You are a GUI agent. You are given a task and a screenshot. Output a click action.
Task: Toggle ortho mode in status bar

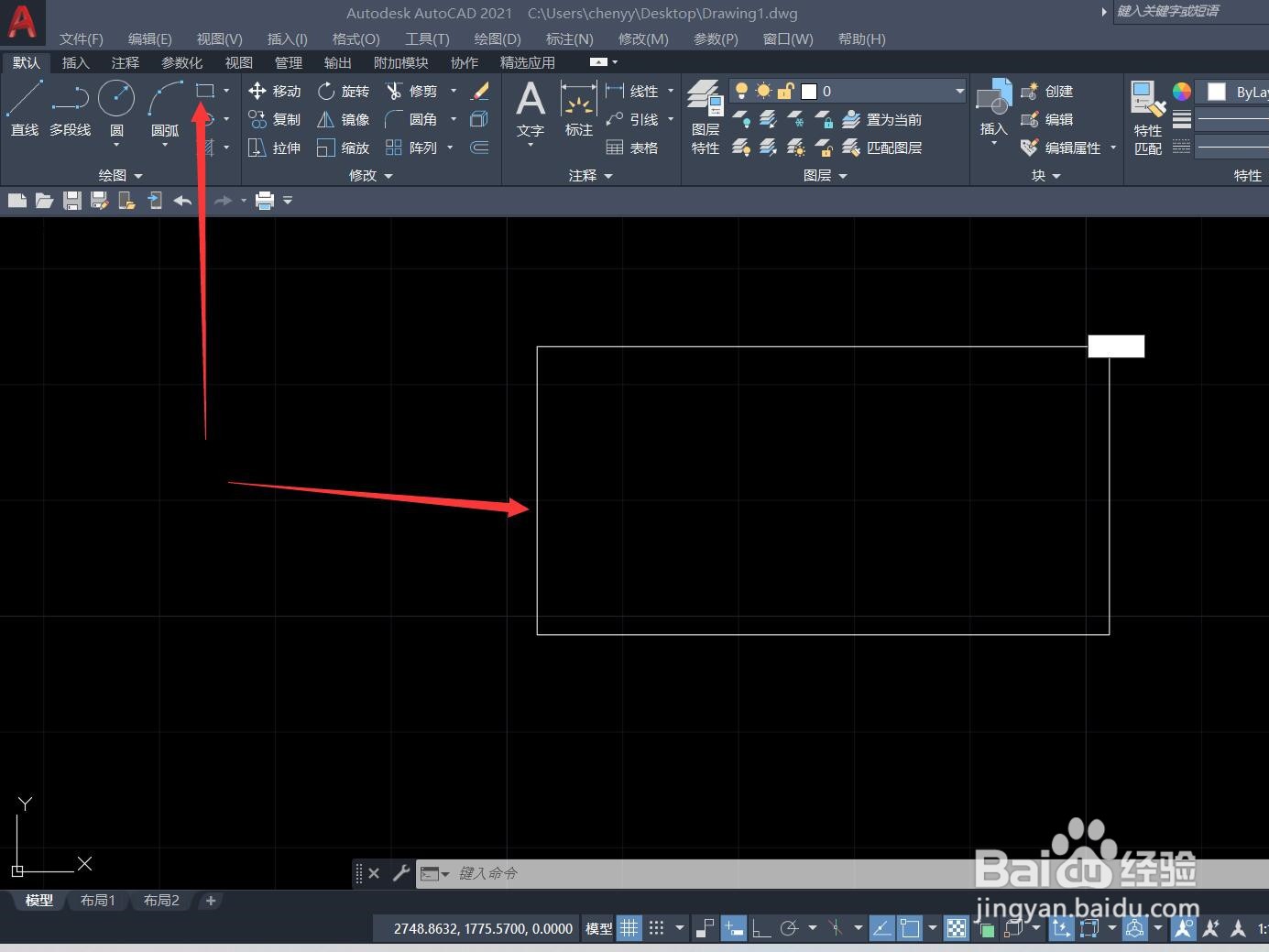tap(761, 928)
